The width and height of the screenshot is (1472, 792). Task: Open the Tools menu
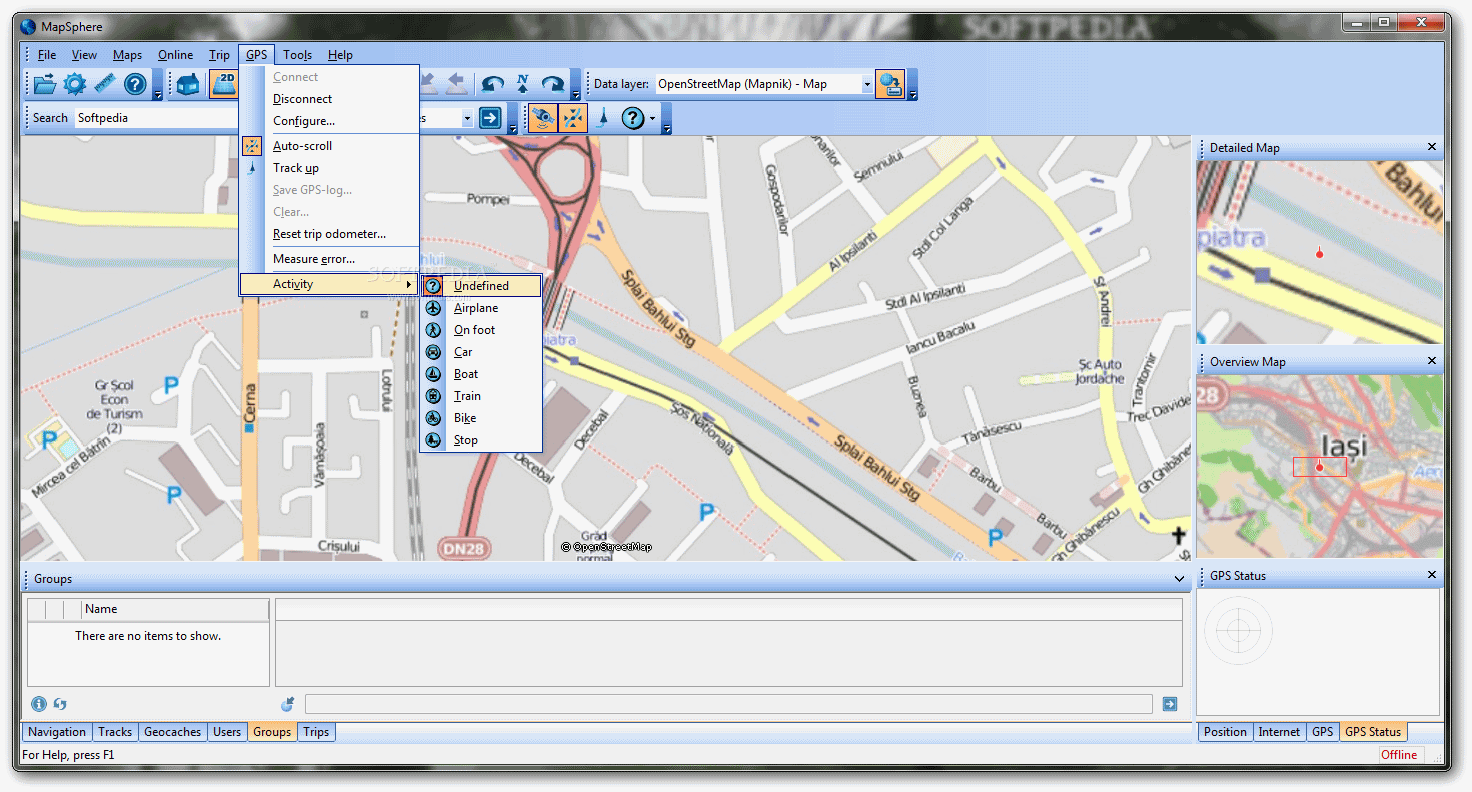pyautogui.click(x=297, y=55)
